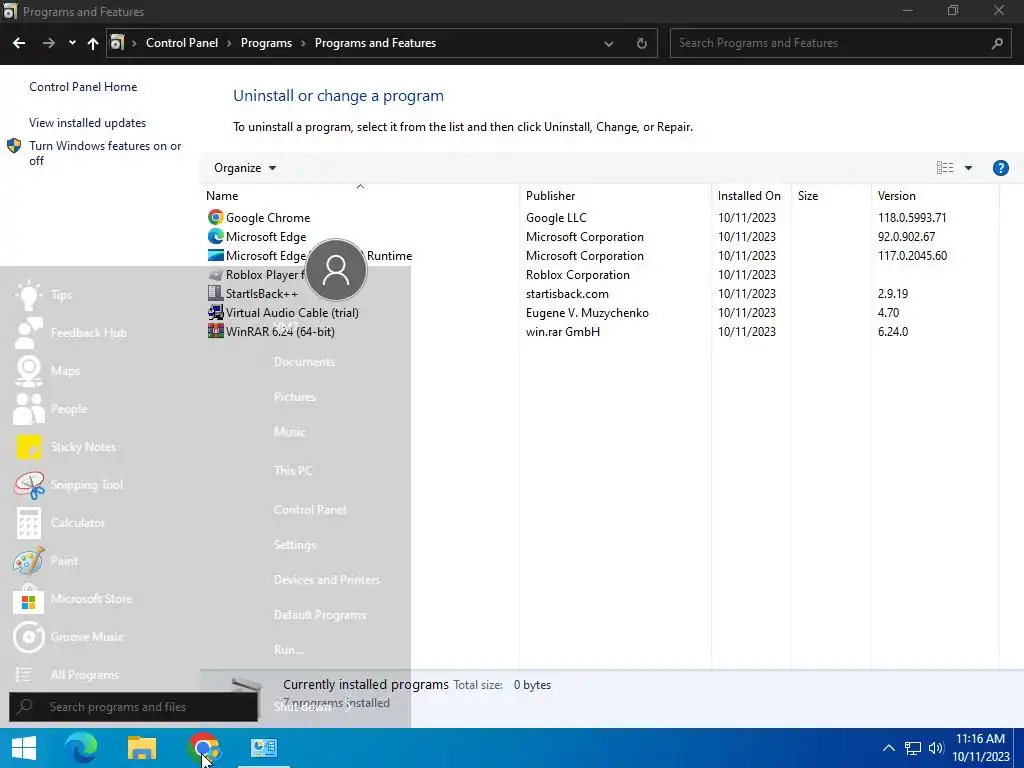Click Search programs and files box
1024x768 pixels.
pos(133,707)
